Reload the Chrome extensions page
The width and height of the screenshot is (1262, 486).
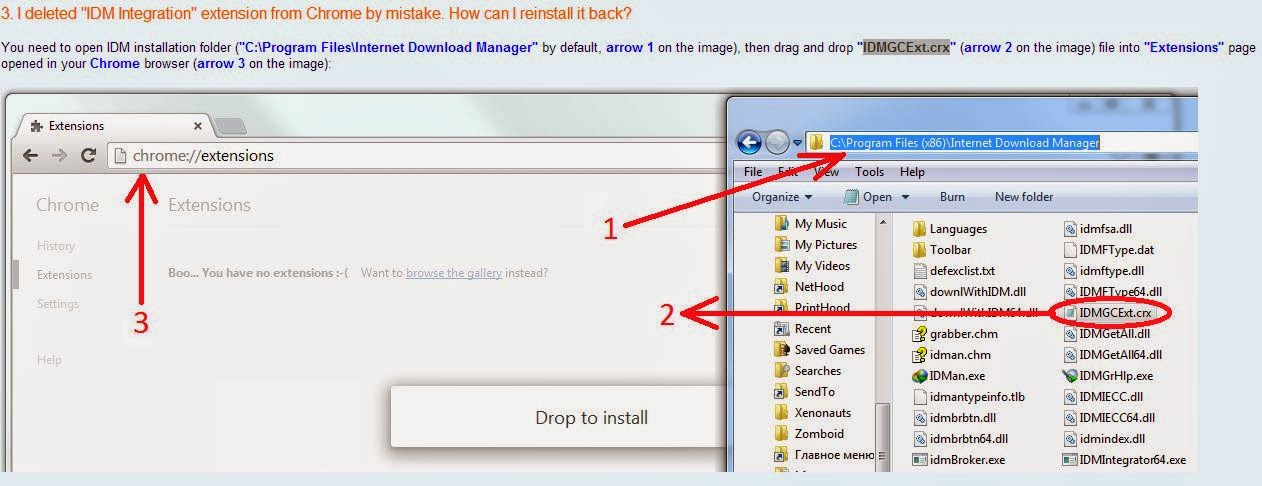(88, 155)
